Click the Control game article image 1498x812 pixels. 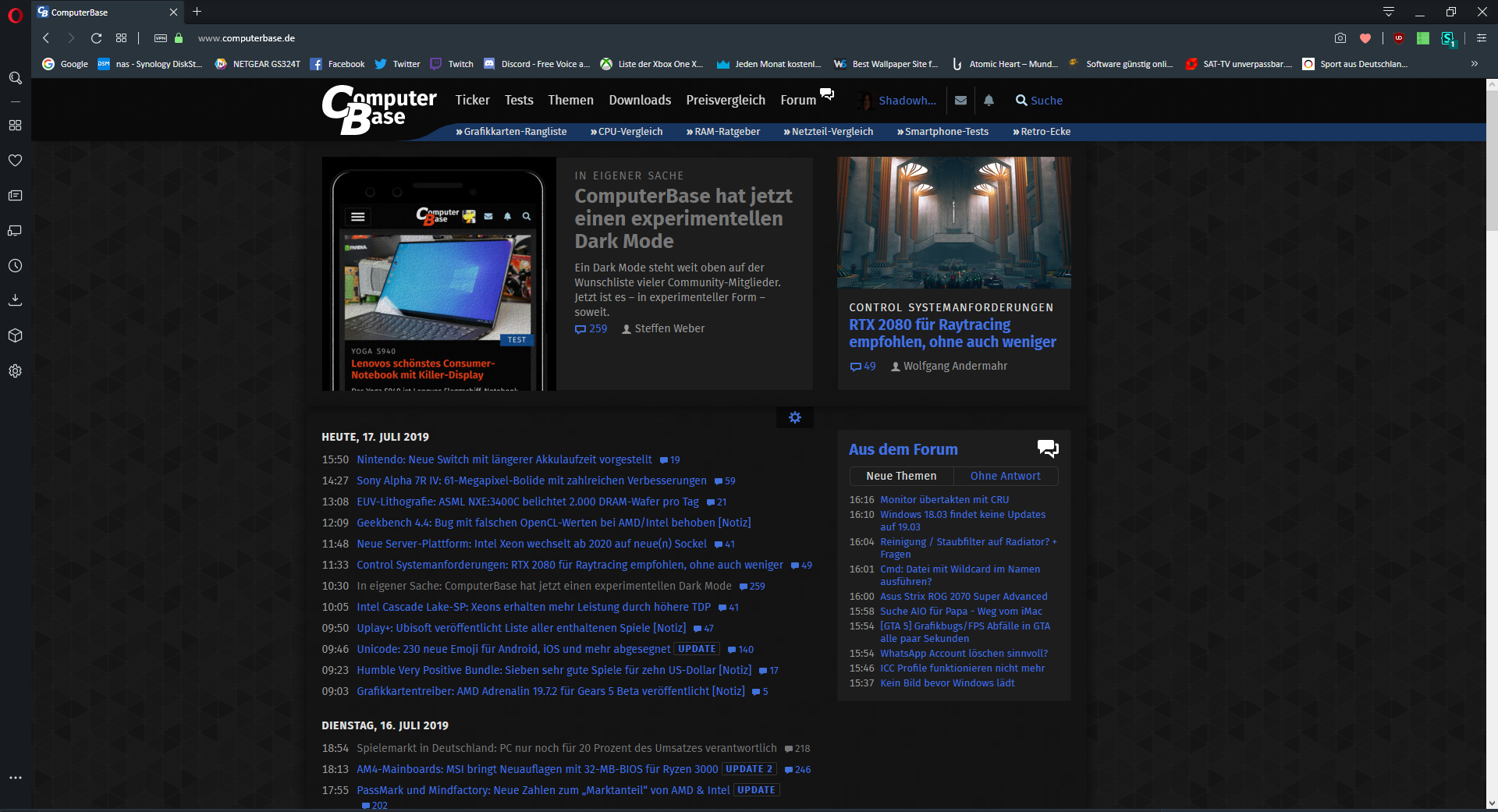tap(953, 223)
